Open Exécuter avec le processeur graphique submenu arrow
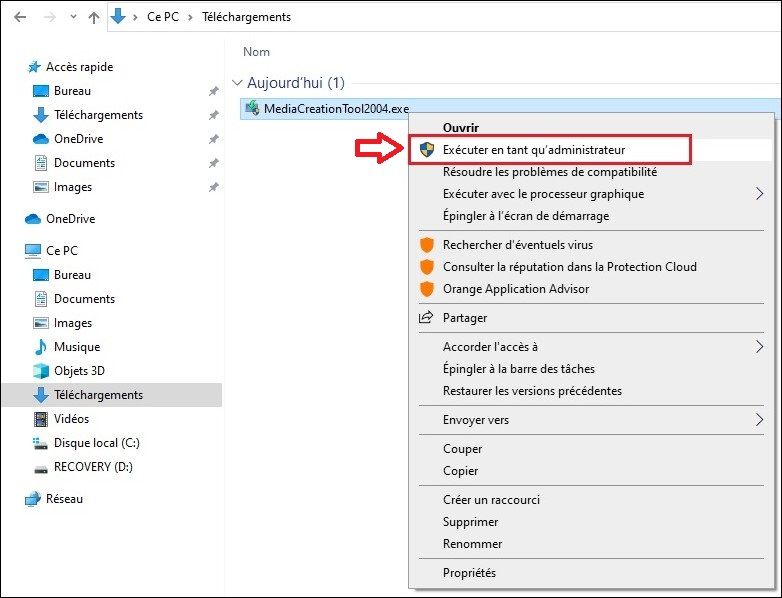The width and height of the screenshot is (782, 598). click(759, 194)
